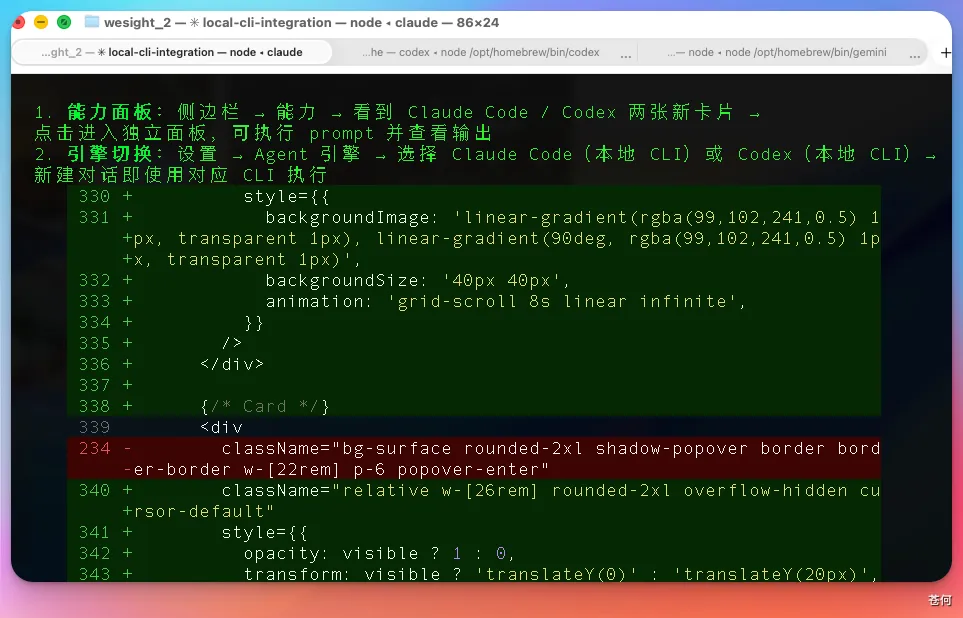Minimize the terminal with yellow button
Screen dimensions: 963x618
pos(41,21)
